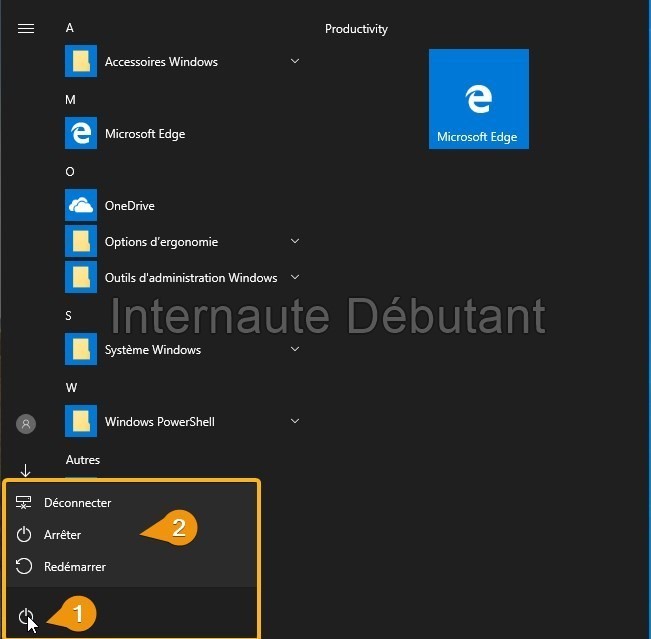This screenshot has height=639, width=651.
Task: Open Accessoires Windows label in app list
Action: 161,61
